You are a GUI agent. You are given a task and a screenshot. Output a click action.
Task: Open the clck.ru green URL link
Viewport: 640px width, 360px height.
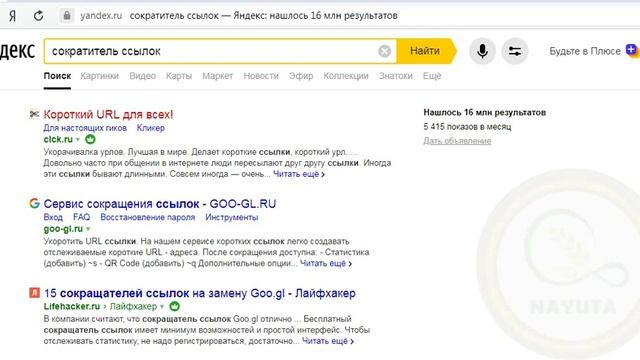pyautogui.click(x=58, y=139)
